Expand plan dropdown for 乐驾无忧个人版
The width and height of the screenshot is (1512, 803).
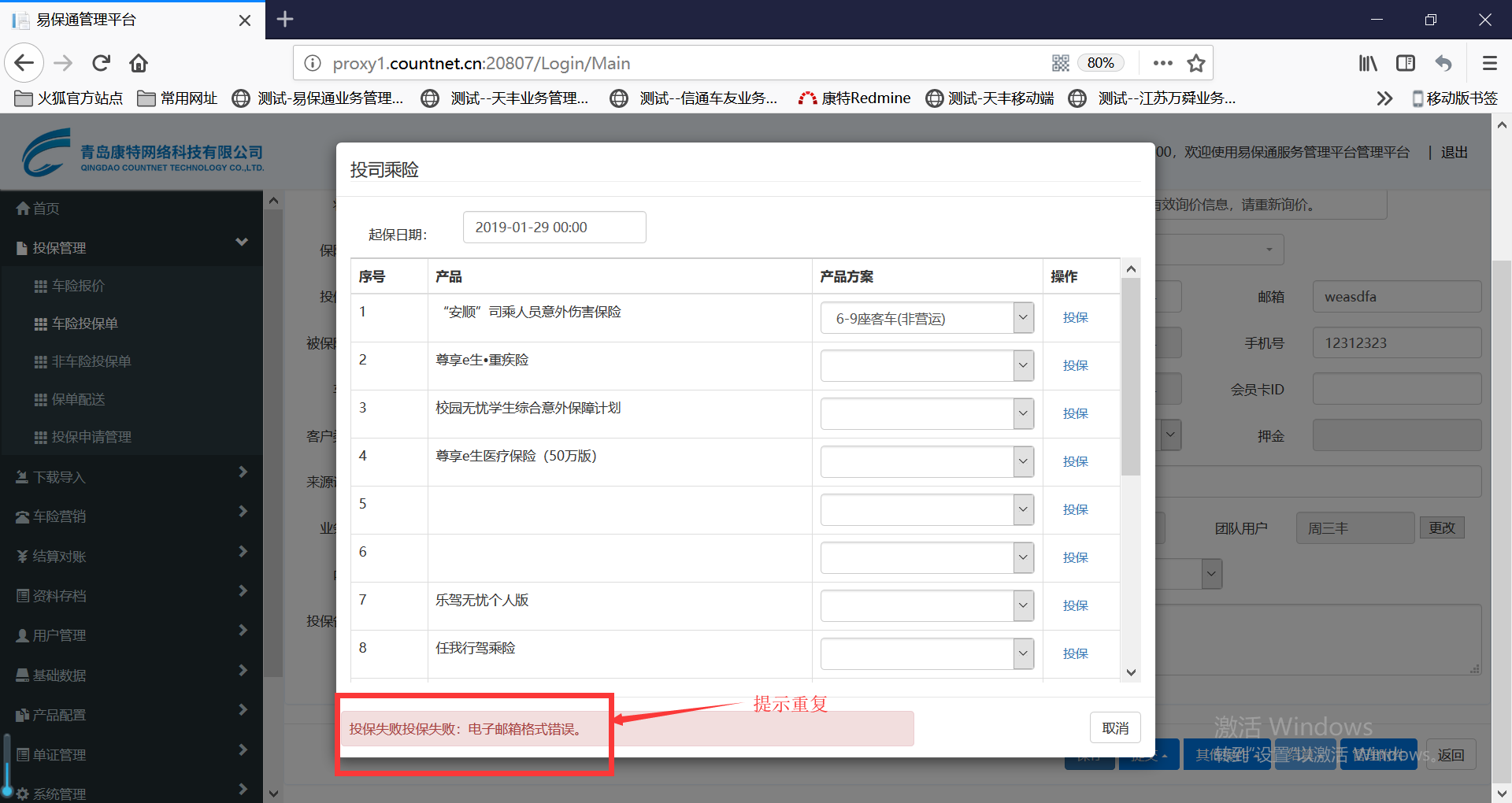pos(1022,606)
